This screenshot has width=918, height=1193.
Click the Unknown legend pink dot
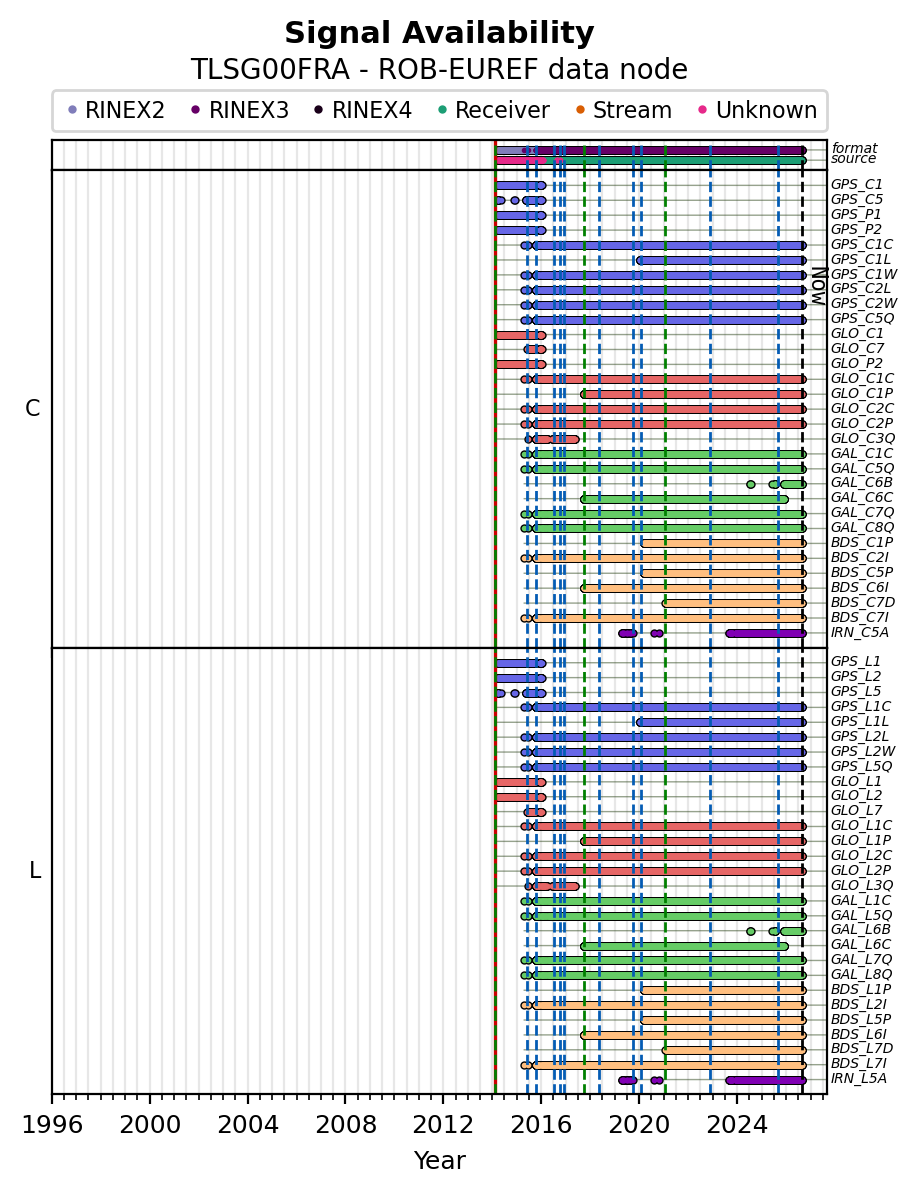point(703,110)
